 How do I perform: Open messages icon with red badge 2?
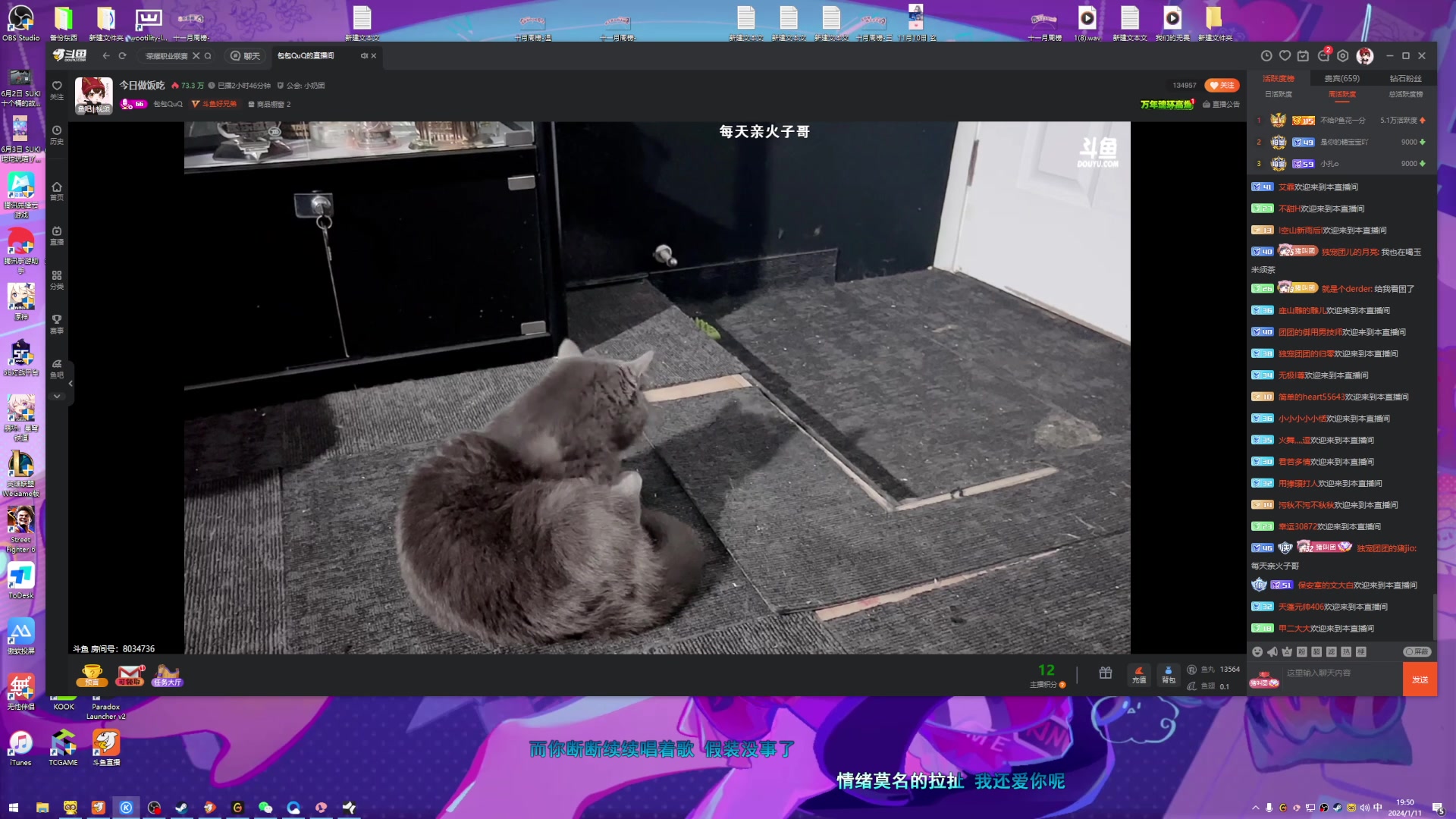(x=1323, y=56)
